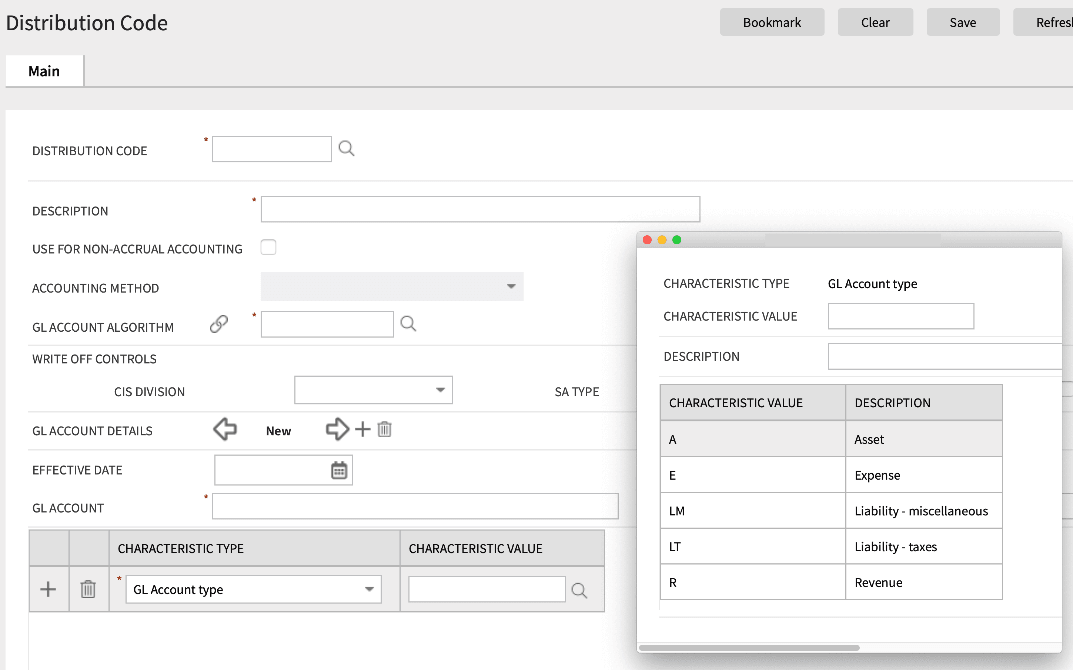Viewport: 1073px width, 670px height.
Task: Add a new characteristic row with plus icon
Action: pyautogui.click(x=48, y=589)
